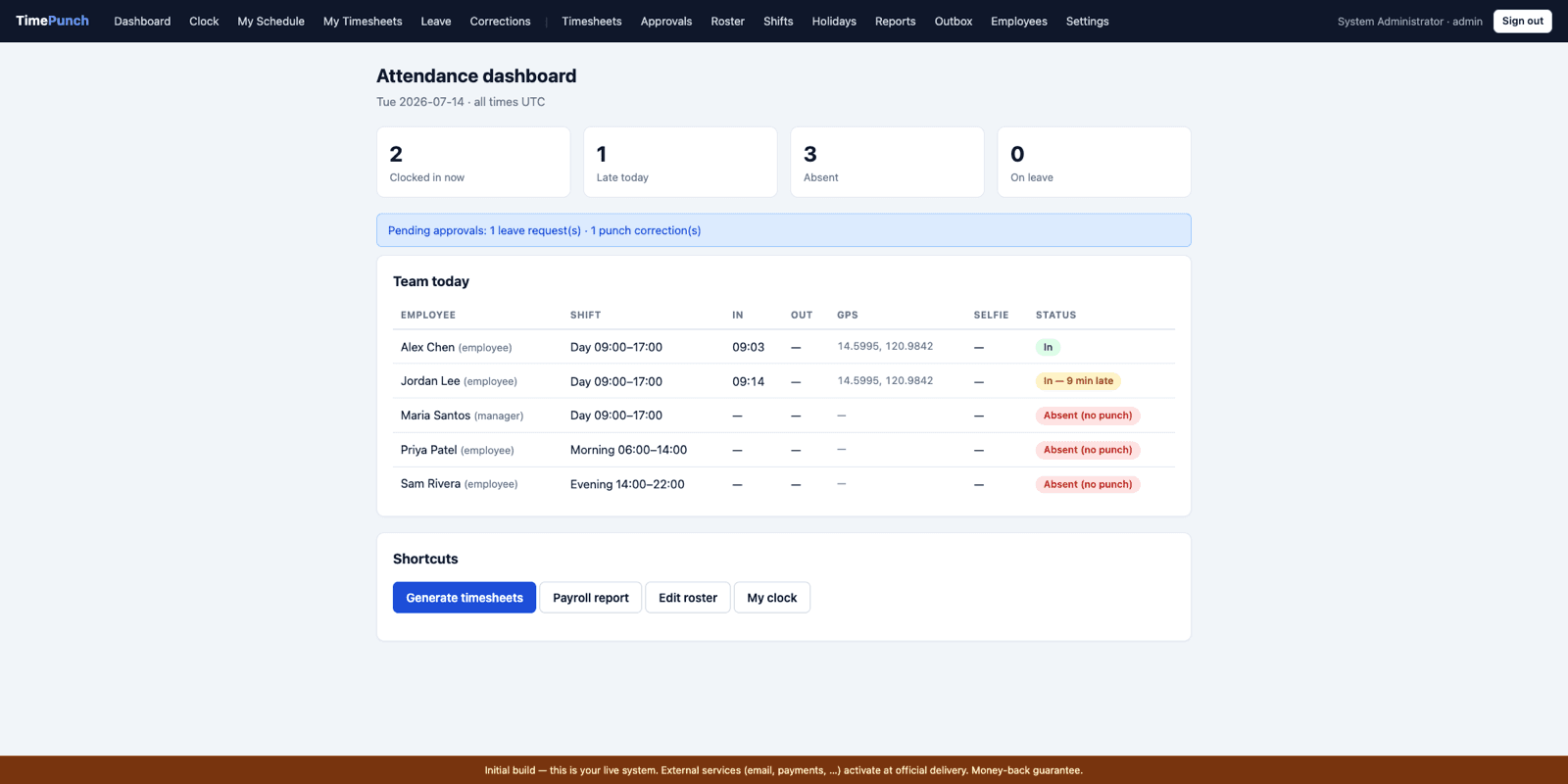
Task: Click the Edit roster shortcut
Action: [688, 598]
